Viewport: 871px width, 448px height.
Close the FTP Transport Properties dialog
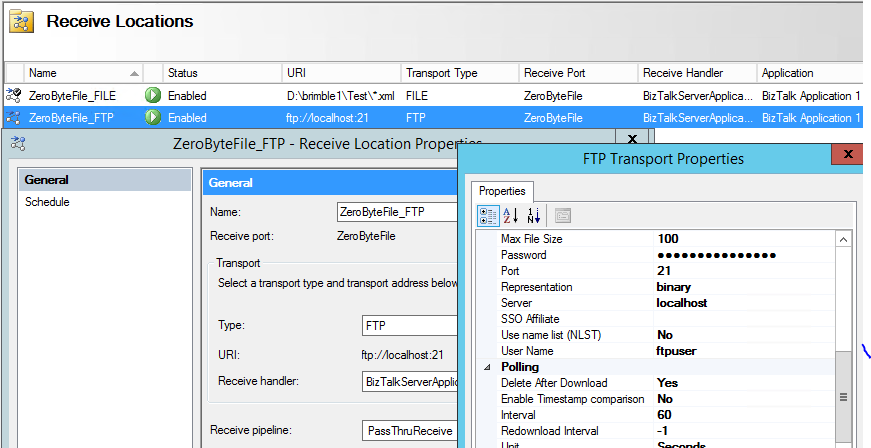pos(848,154)
